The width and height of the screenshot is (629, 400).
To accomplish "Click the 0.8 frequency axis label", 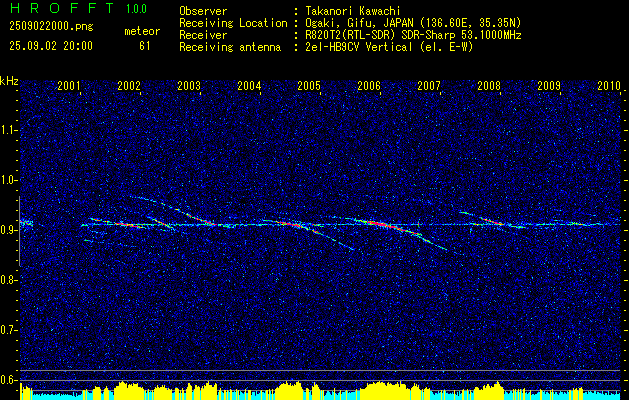I will click(x=8, y=280).
